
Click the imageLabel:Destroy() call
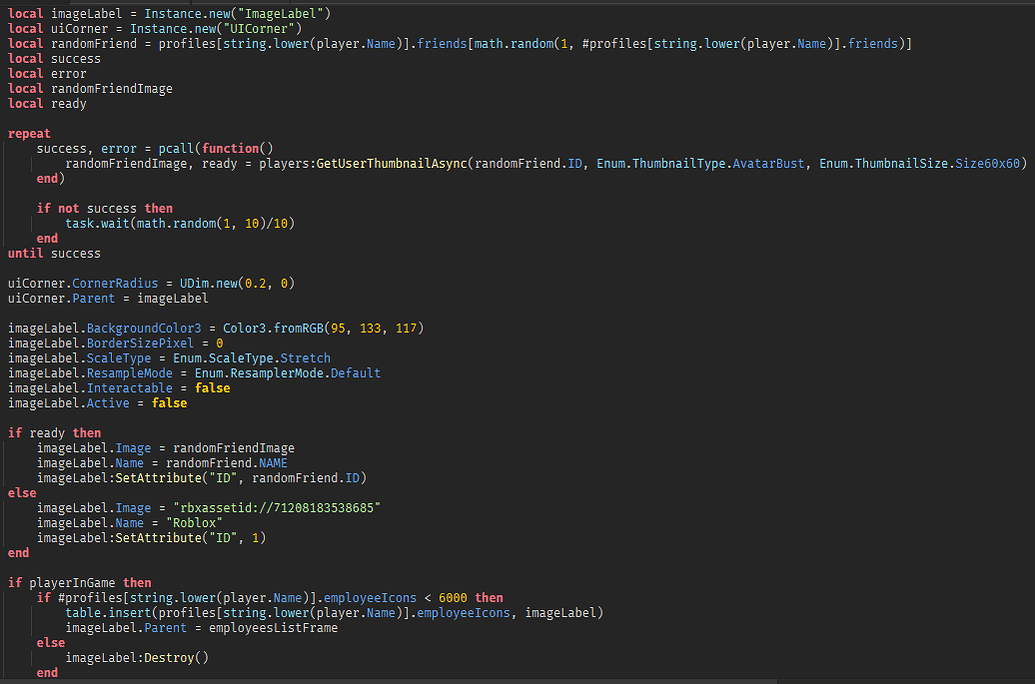click(140, 657)
